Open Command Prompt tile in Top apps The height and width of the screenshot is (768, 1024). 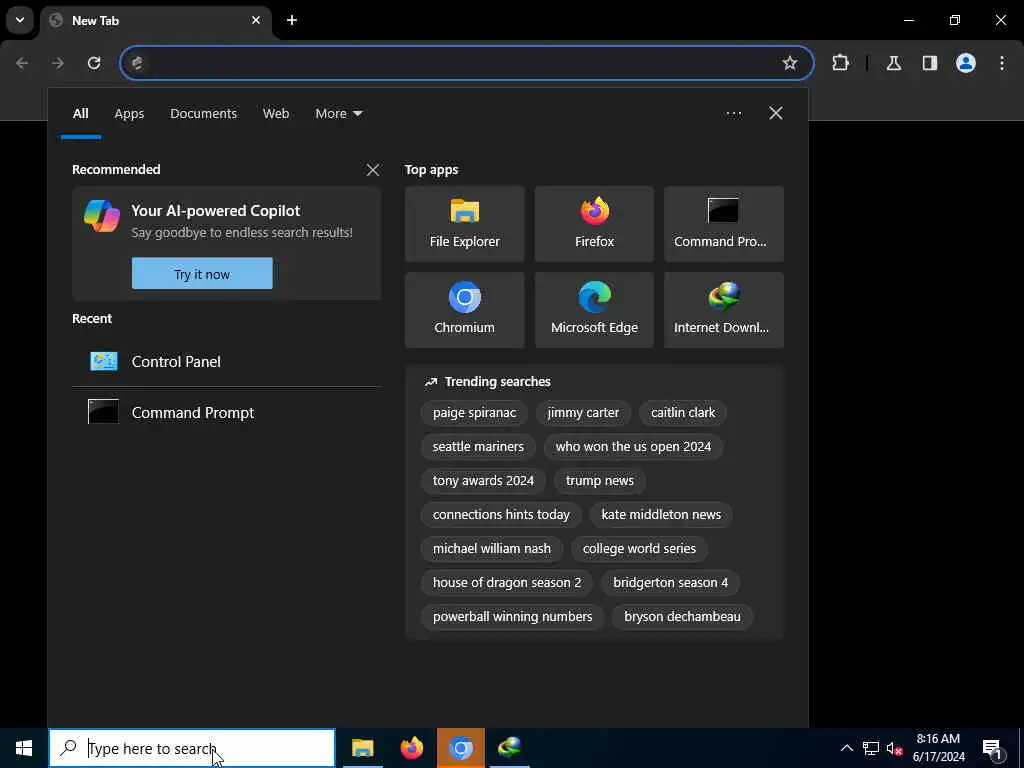(724, 224)
